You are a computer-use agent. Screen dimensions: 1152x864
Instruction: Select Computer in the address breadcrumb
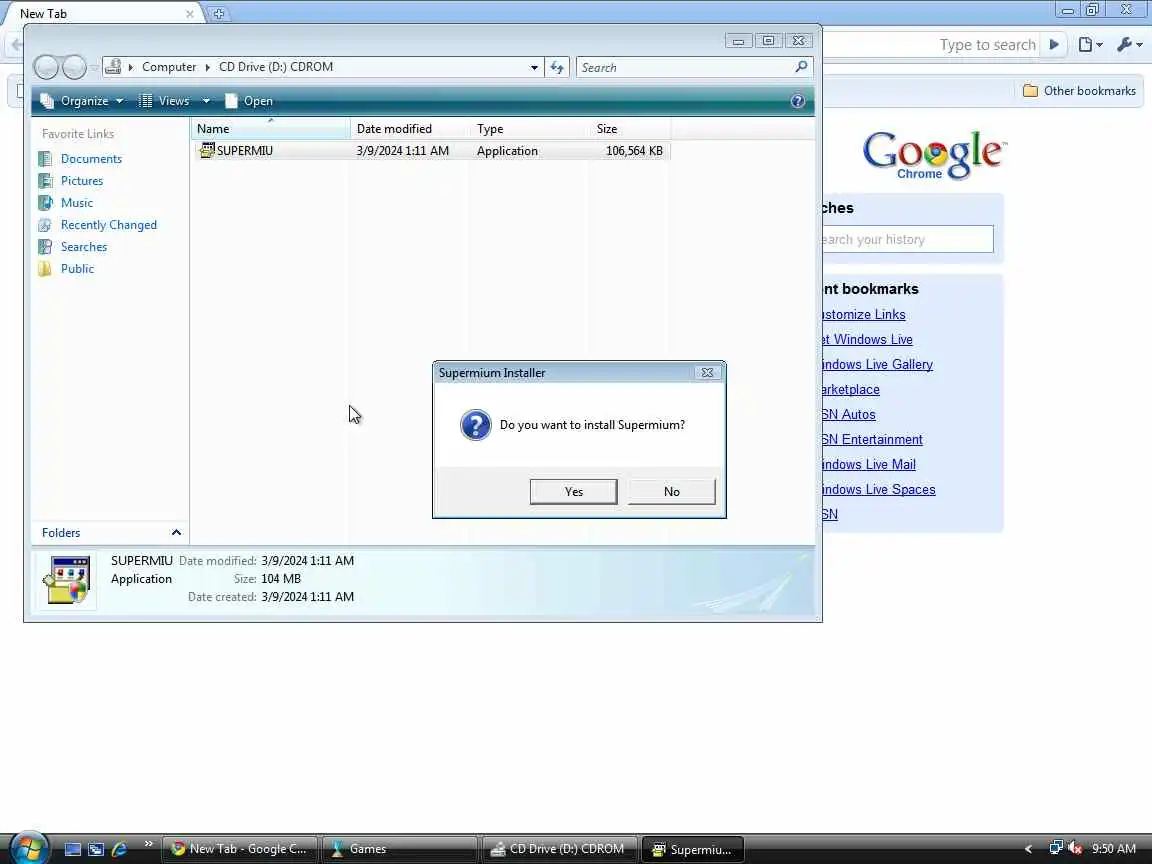(x=169, y=67)
